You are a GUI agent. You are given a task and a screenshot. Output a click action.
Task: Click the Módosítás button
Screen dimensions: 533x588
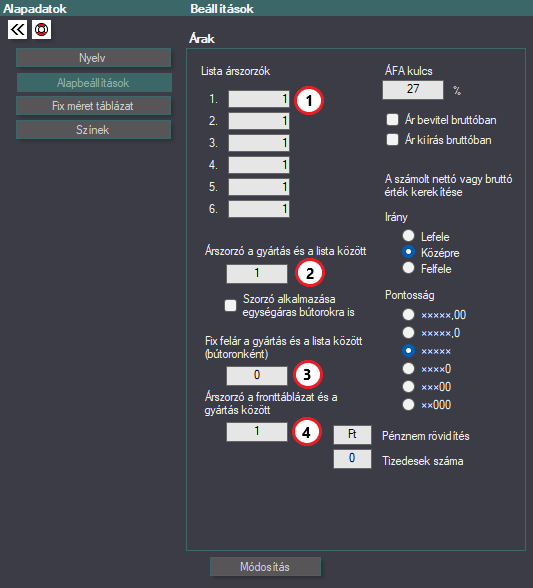point(265,567)
